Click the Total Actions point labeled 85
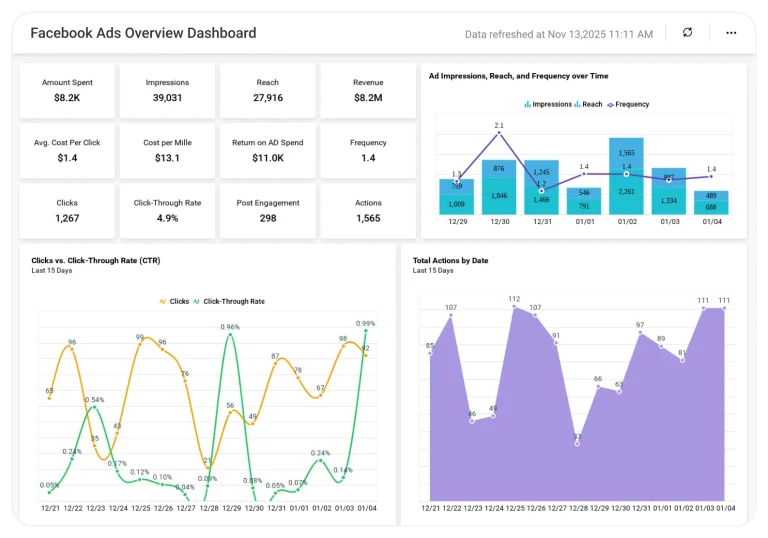The image size is (768, 538). pos(430,353)
